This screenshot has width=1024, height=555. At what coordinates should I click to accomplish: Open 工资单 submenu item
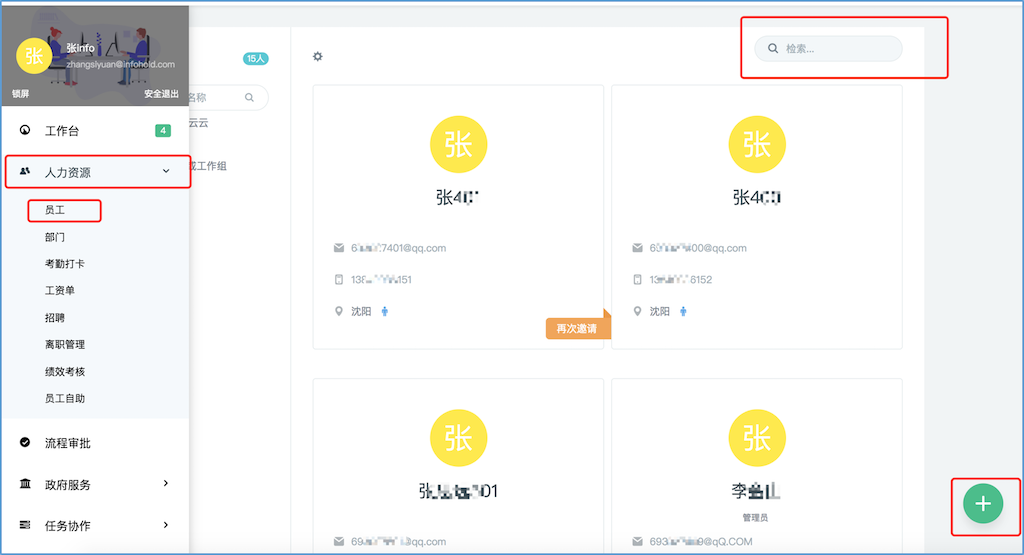point(59,291)
